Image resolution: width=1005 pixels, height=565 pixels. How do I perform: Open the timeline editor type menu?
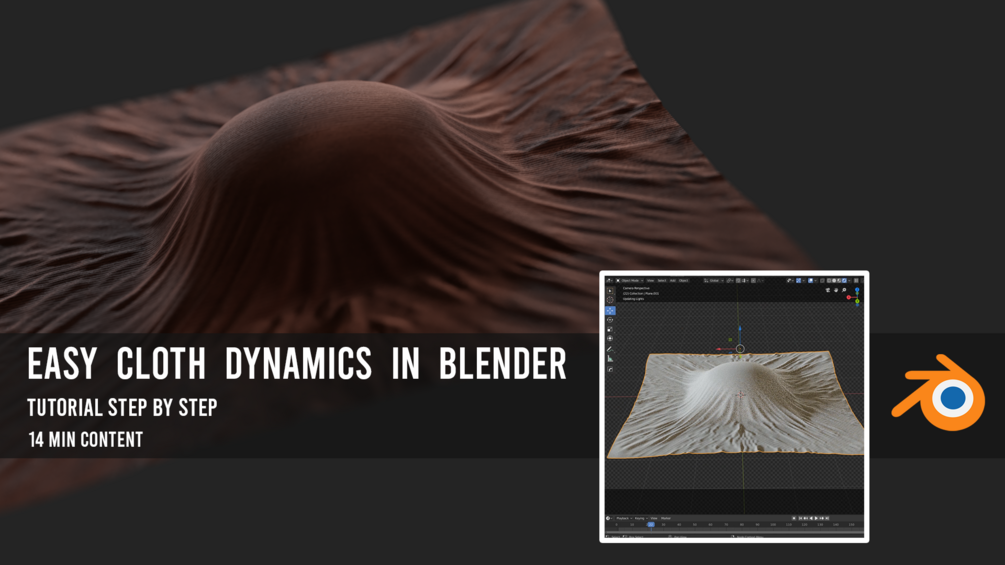point(608,518)
